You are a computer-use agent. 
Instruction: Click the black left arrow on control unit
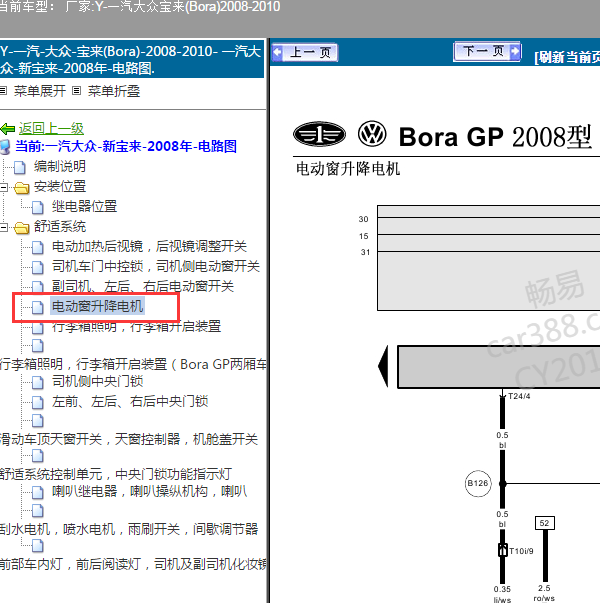[383, 366]
